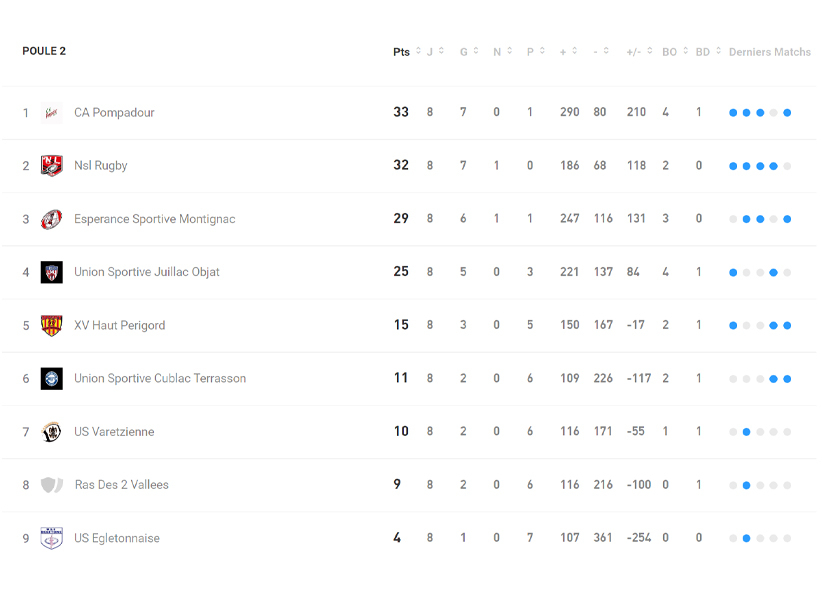Click the Ras Des 2 Vallees shield icon
This screenshot has height=595, width=822.
point(51,485)
